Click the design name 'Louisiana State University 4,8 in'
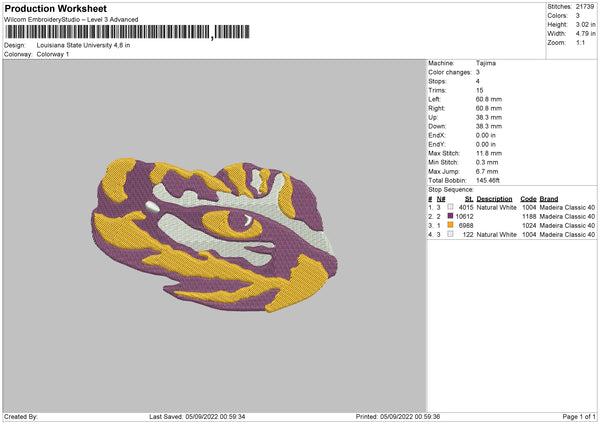Viewport: 600px width, 424px height. pos(83,45)
